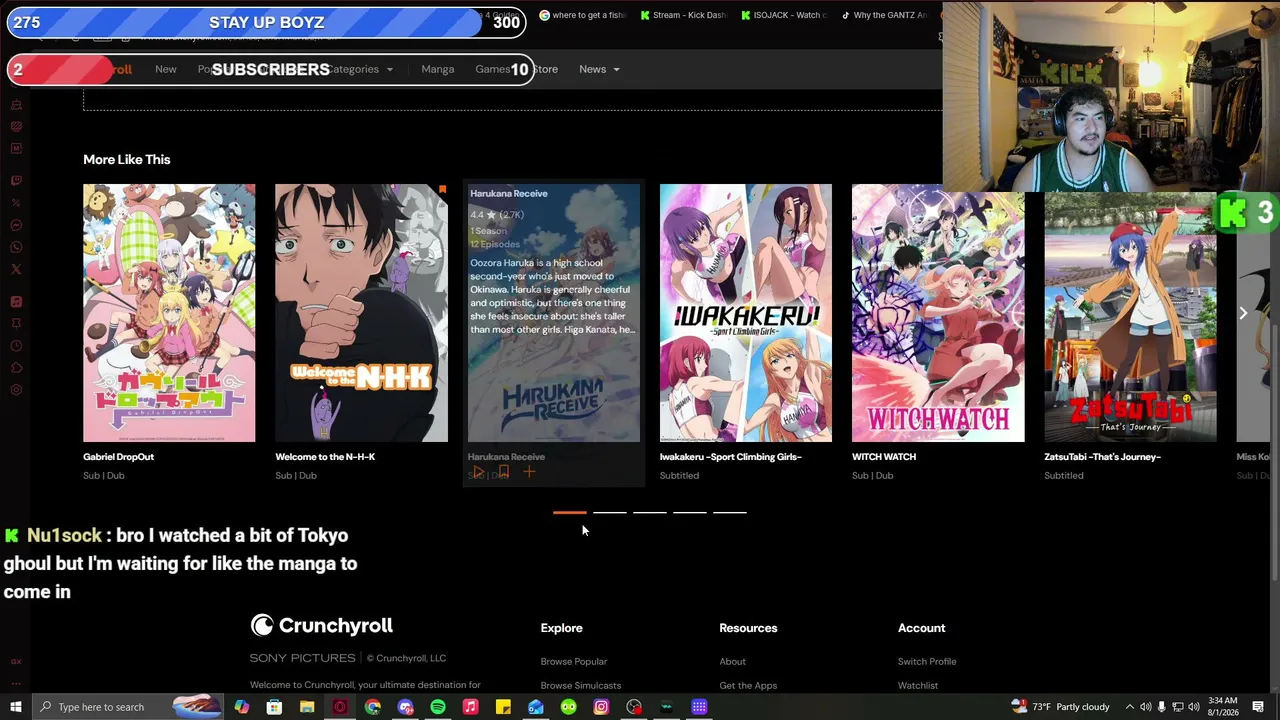
Task: Open Opera GX from the taskbar
Action: point(340,707)
